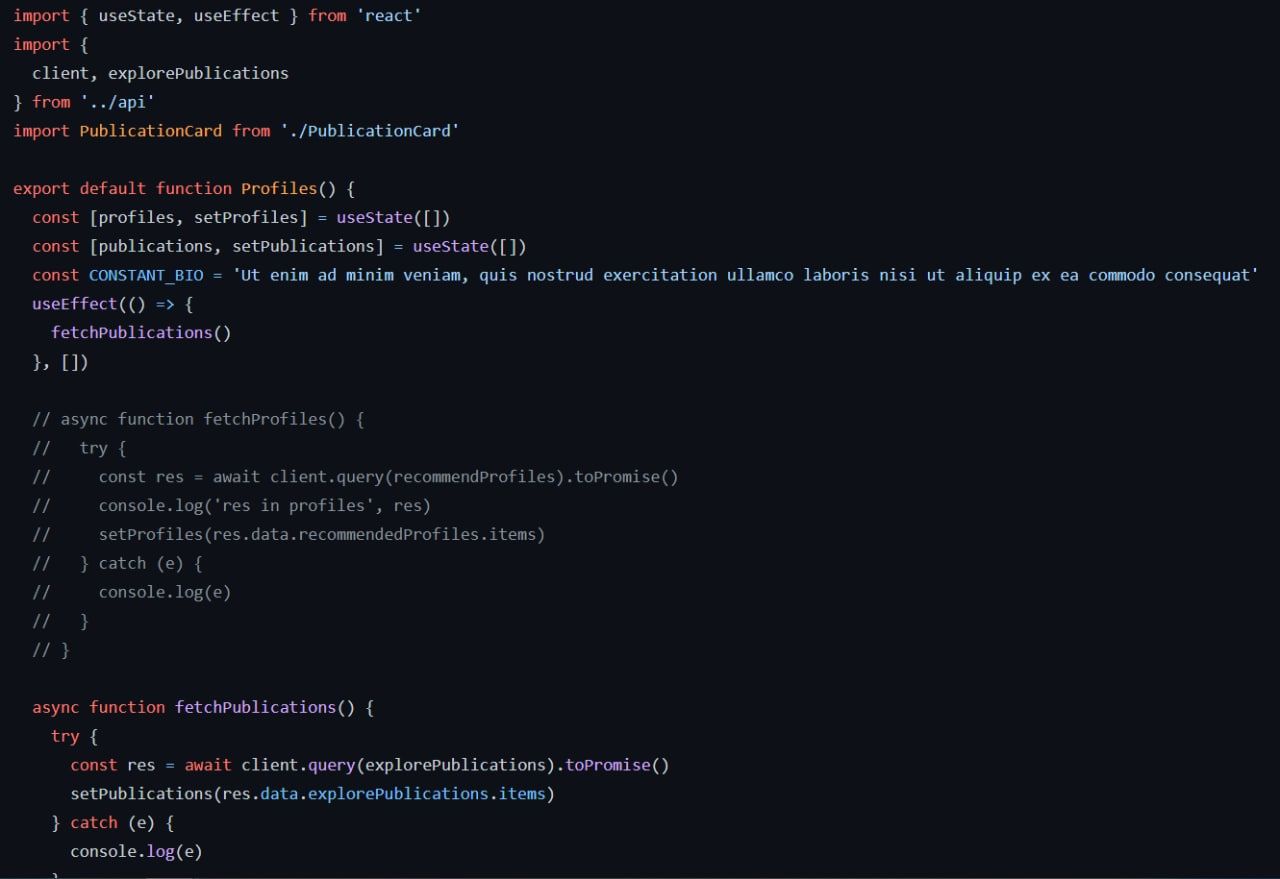This screenshot has width=1280, height=879.
Task: Click commented 'client.query(recommendProfiles)' line
Action: click(x=355, y=477)
